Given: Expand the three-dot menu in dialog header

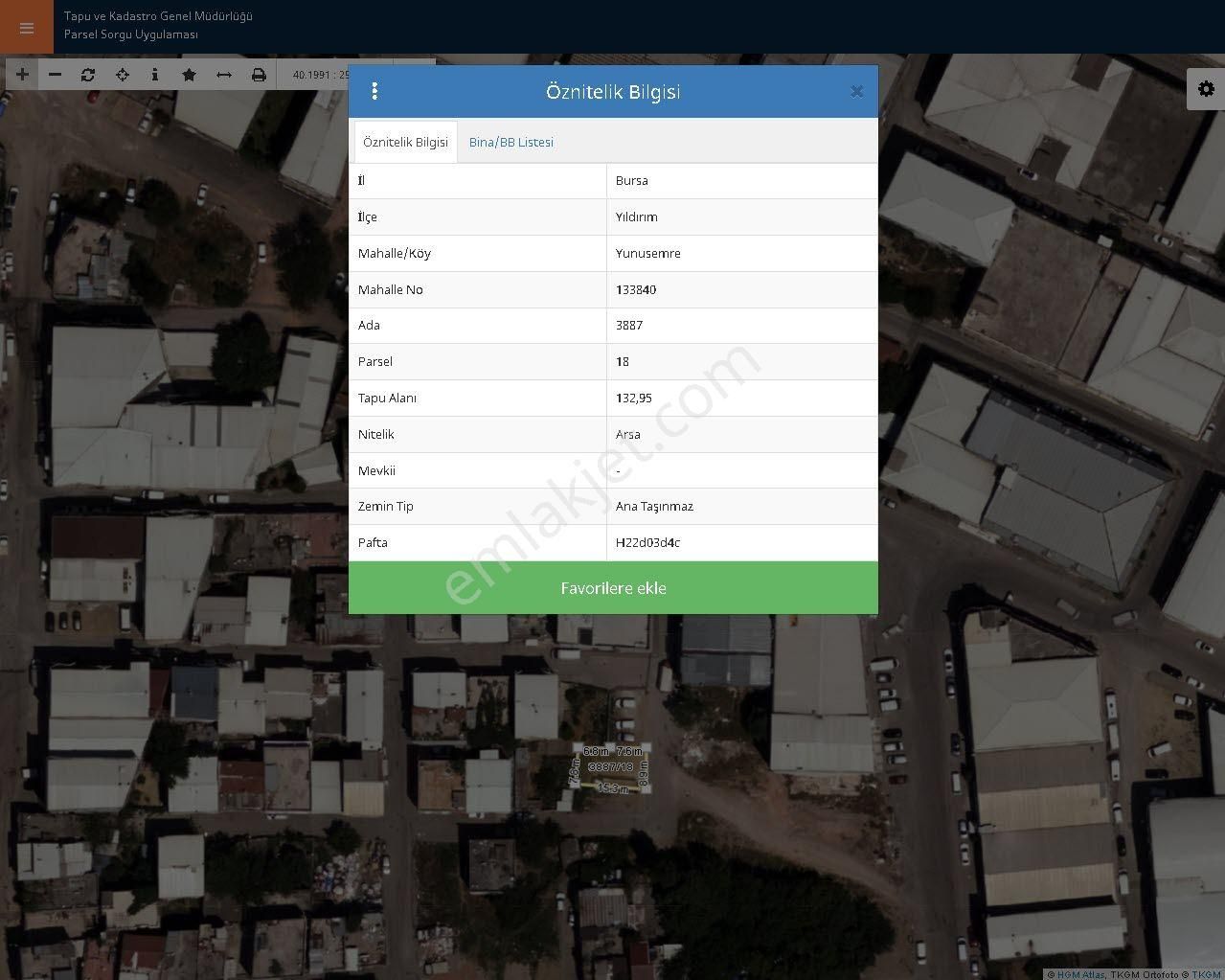Looking at the screenshot, I should tap(374, 91).
